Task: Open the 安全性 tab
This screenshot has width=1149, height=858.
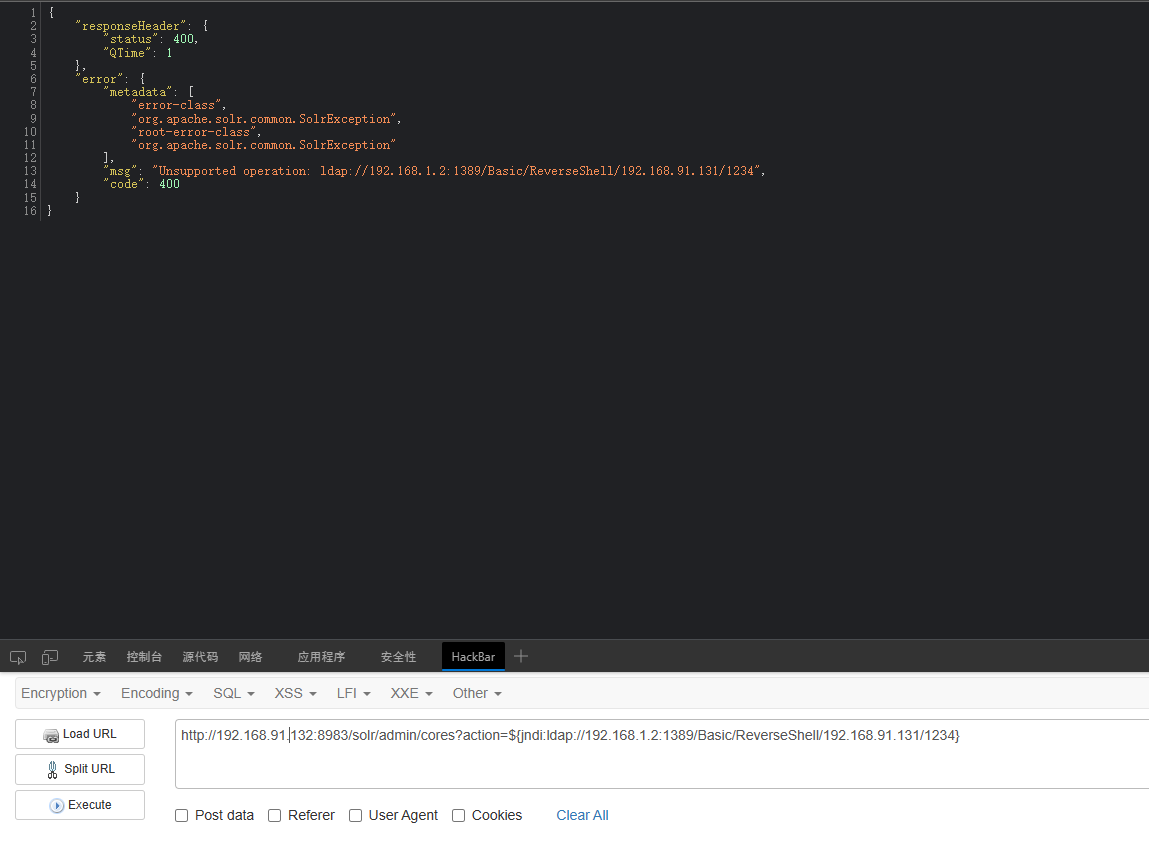Action: point(398,657)
